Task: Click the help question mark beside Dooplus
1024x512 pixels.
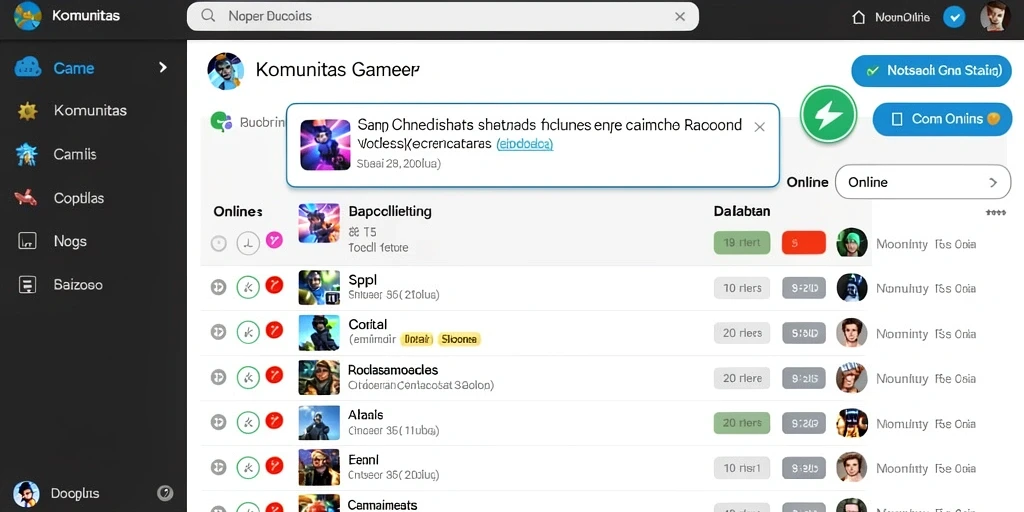Action: coord(165,493)
